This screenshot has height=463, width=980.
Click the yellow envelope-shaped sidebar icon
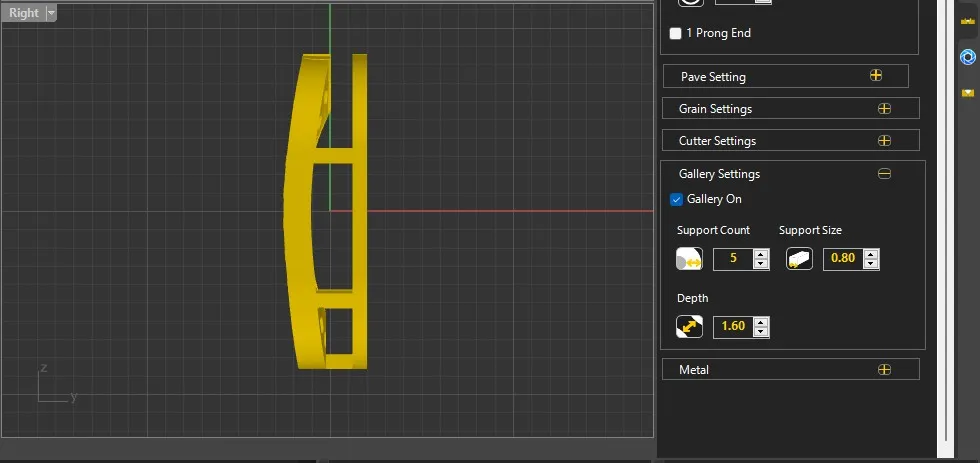point(967,92)
